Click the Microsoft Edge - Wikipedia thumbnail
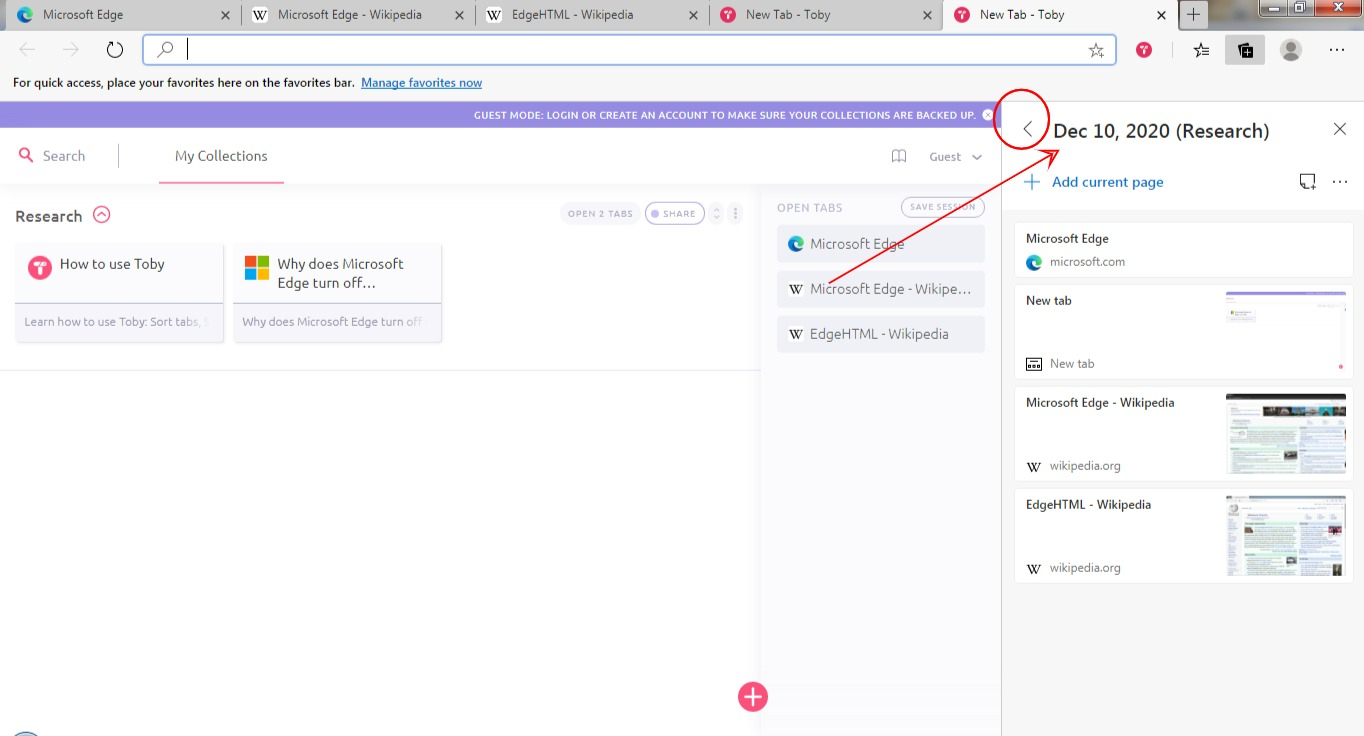The width and height of the screenshot is (1364, 736). pyautogui.click(x=1285, y=434)
